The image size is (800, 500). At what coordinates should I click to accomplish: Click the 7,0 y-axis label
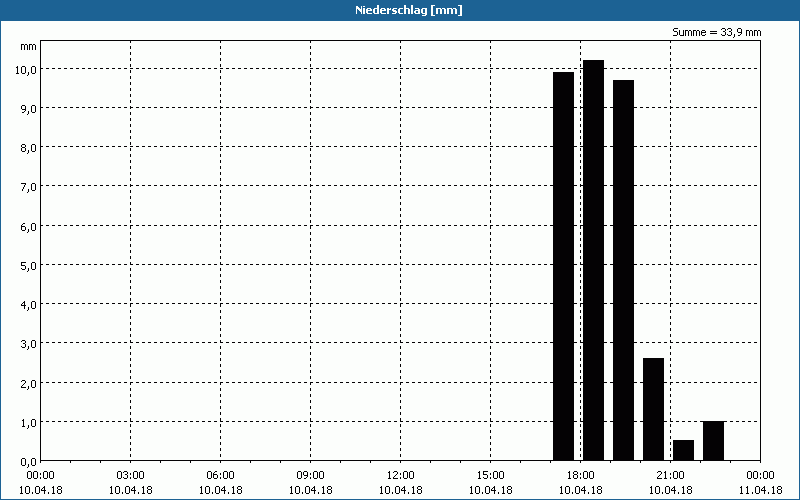tap(28, 187)
